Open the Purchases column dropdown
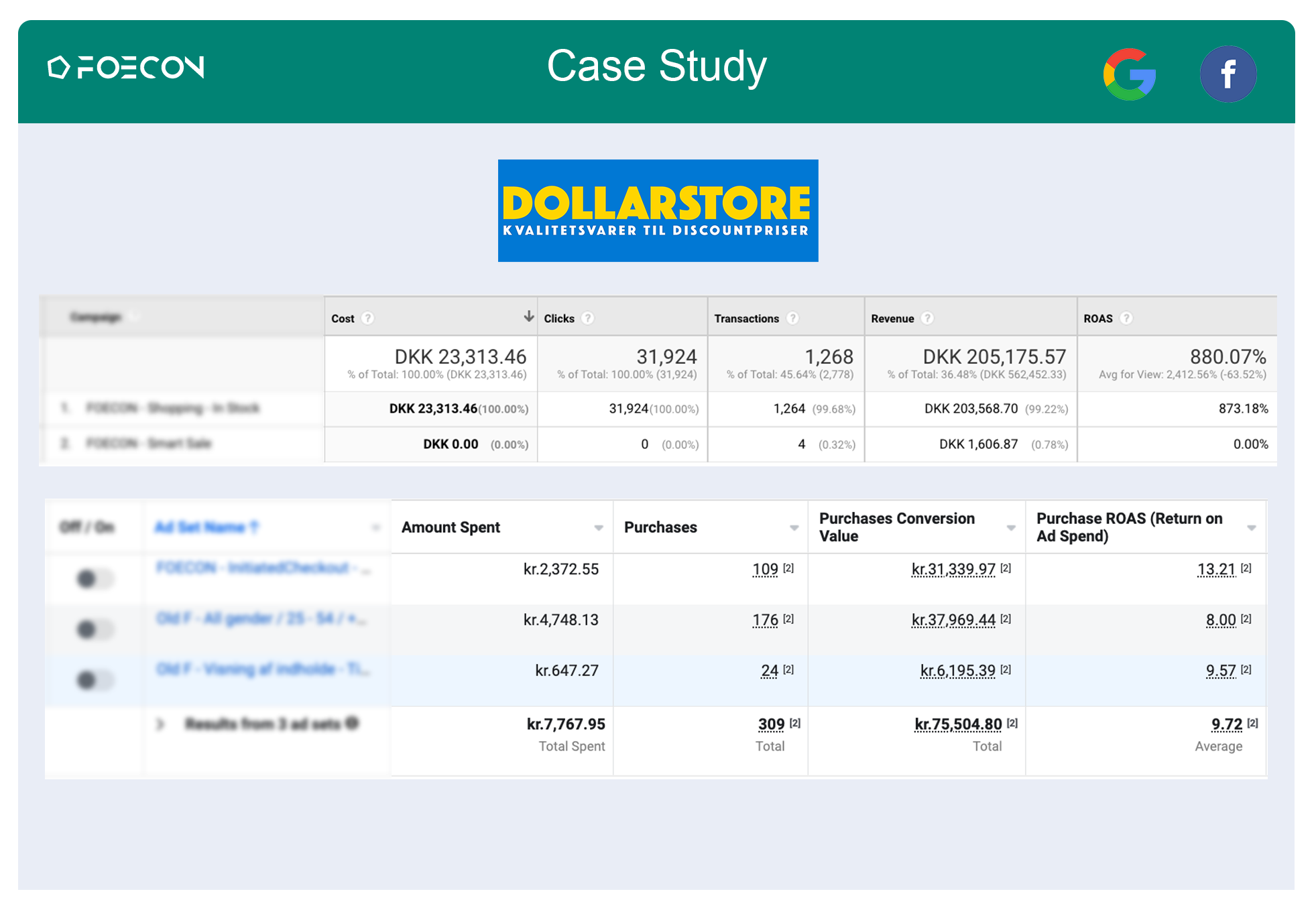 point(794,528)
